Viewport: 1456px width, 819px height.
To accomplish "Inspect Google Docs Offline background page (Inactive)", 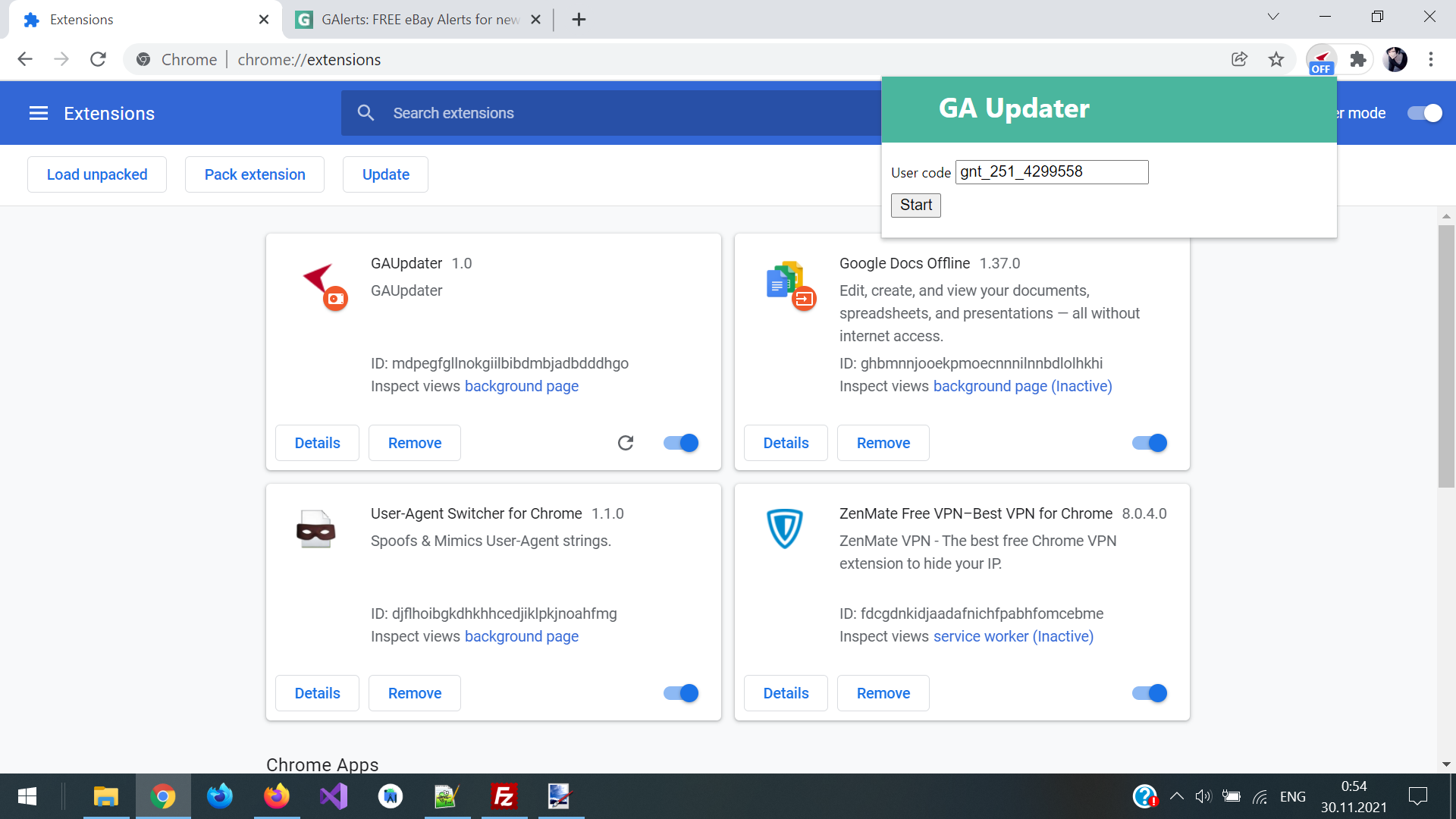I will point(1023,386).
